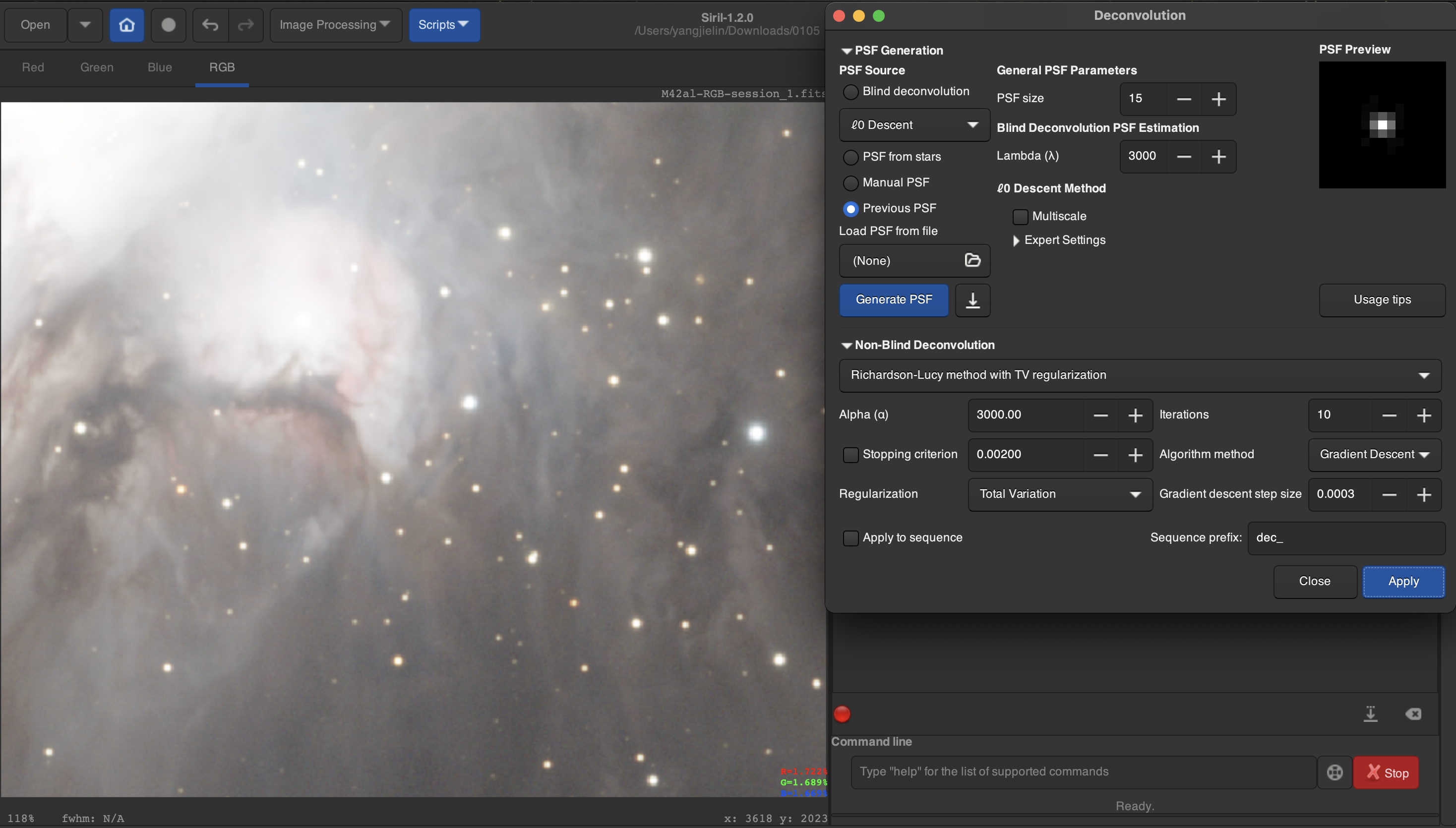Click the undo arrow icon
Screen dimensions: 1456x828
click(x=210, y=25)
